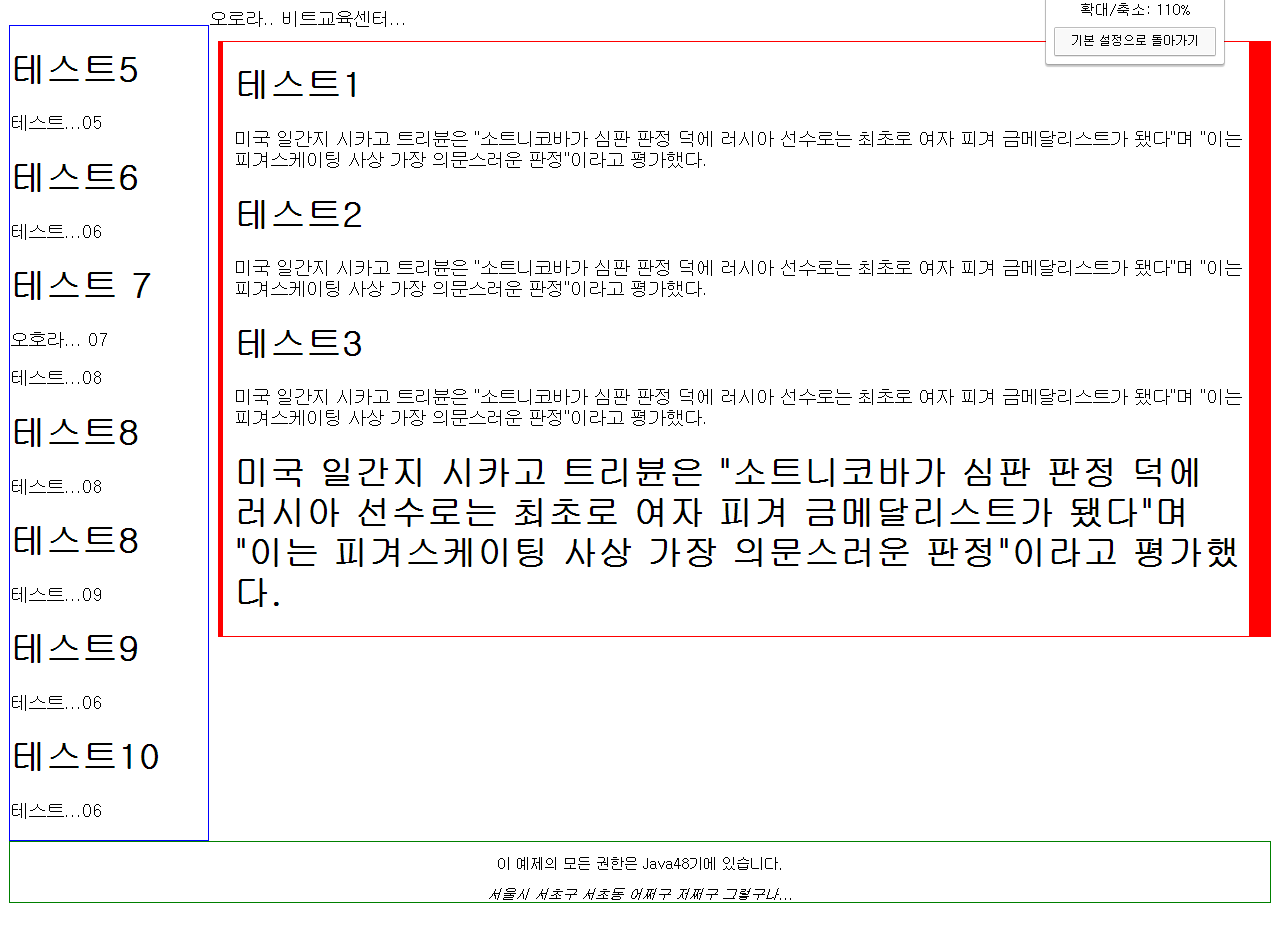Click the 테스트...09 sidebar entry
1280x933 pixels.
pos(55,594)
